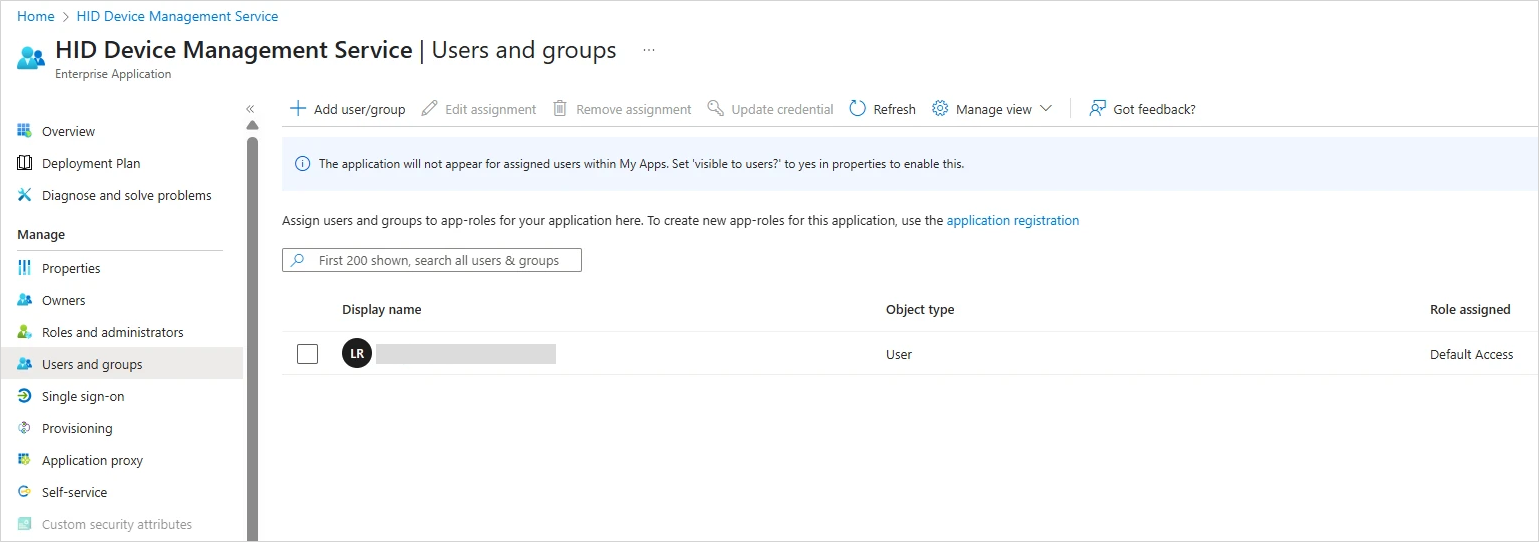Click the Refresh icon in toolbar
This screenshot has height=542, width=1539.
tap(857, 109)
